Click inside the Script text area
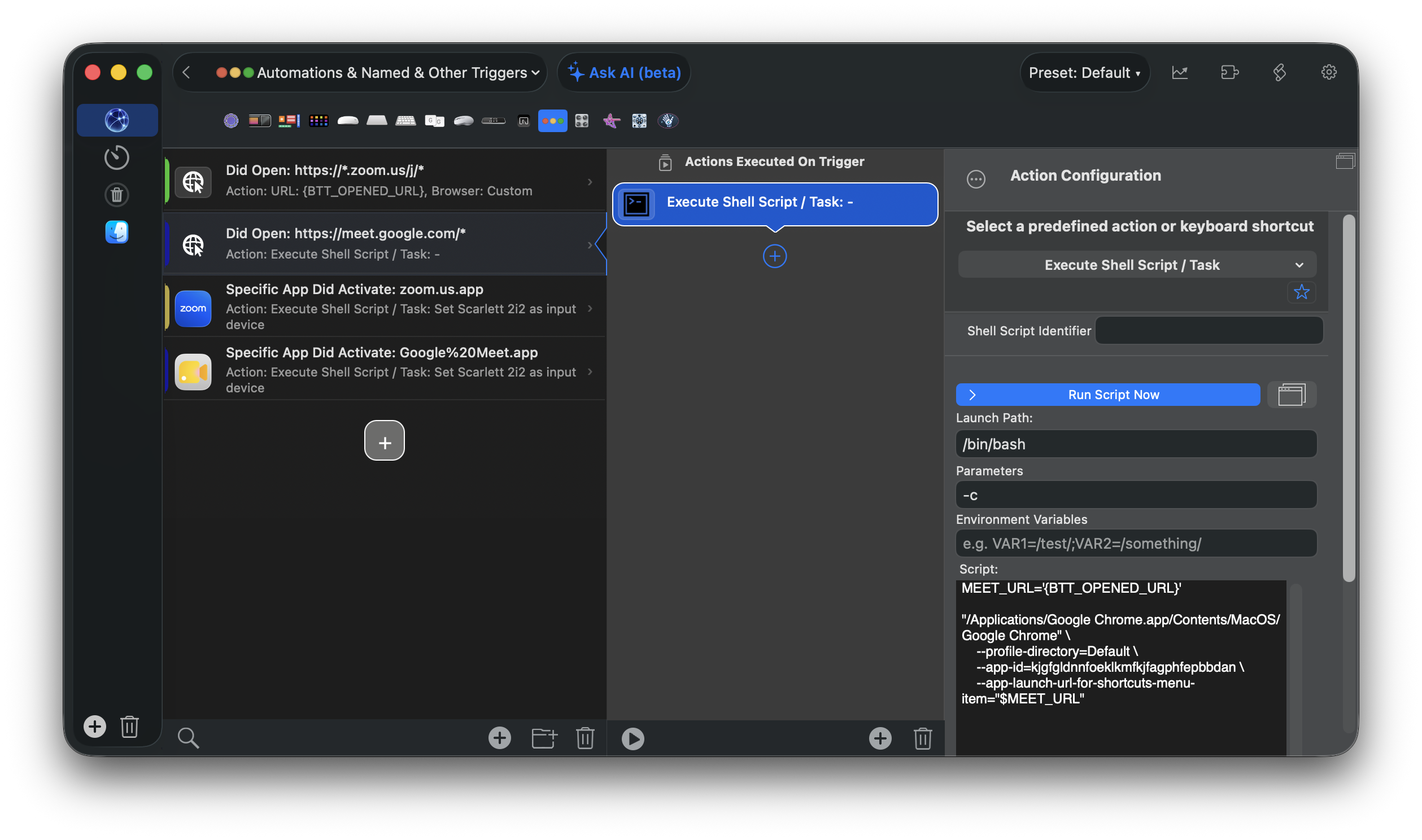1422x840 pixels. point(1120,668)
